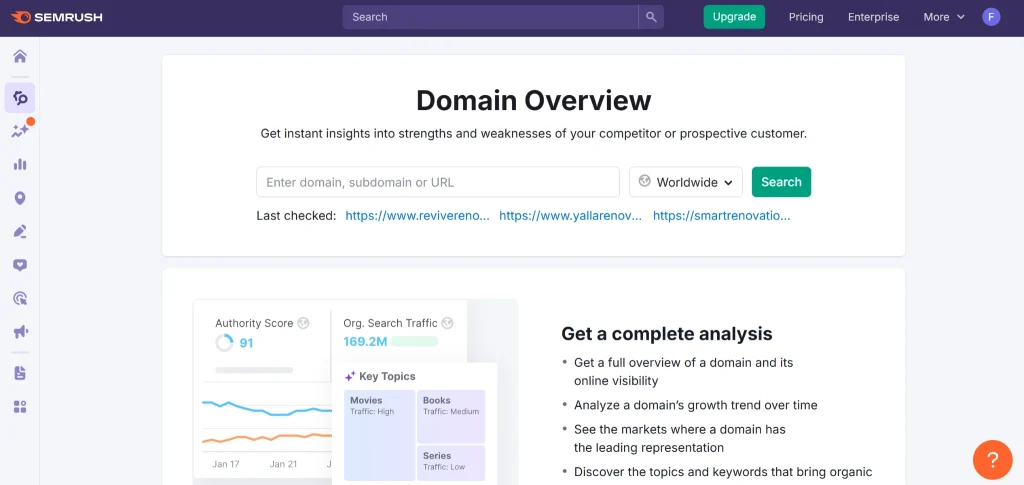Viewport: 1024px width, 485px height.
Task: Click the Authority Score value 91
Action: [x=246, y=343]
